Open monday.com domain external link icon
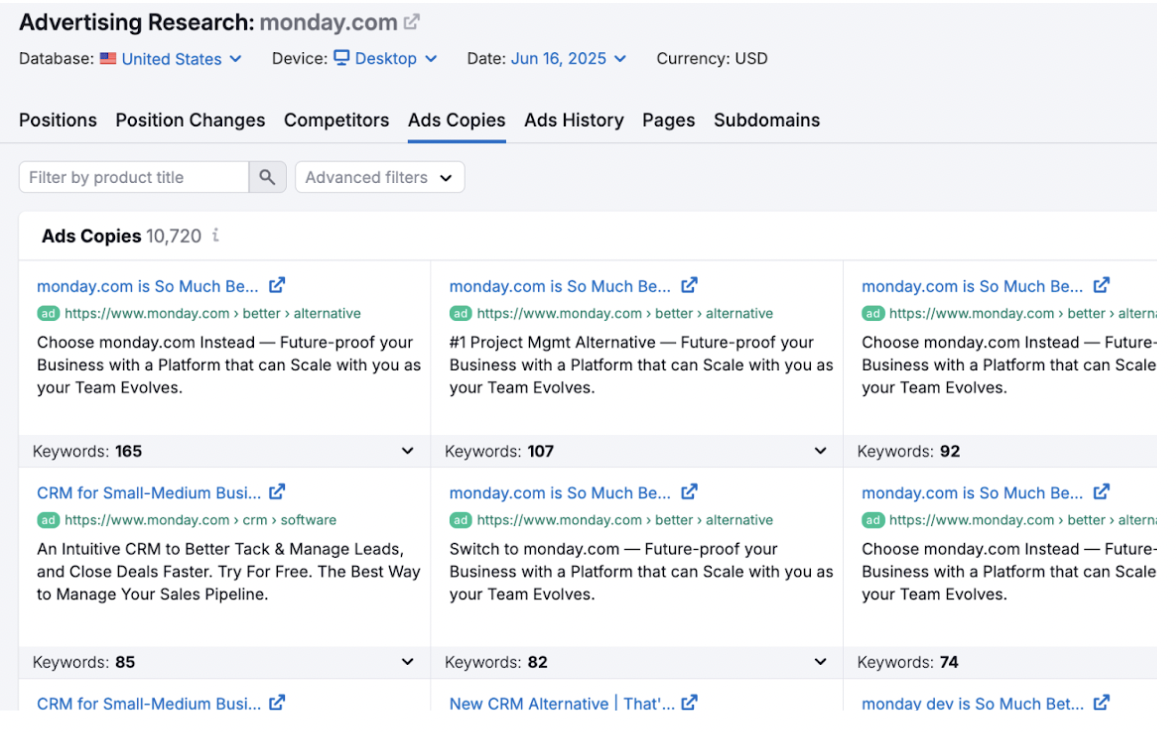This screenshot has width=1176, height=732. click(412, 22)
